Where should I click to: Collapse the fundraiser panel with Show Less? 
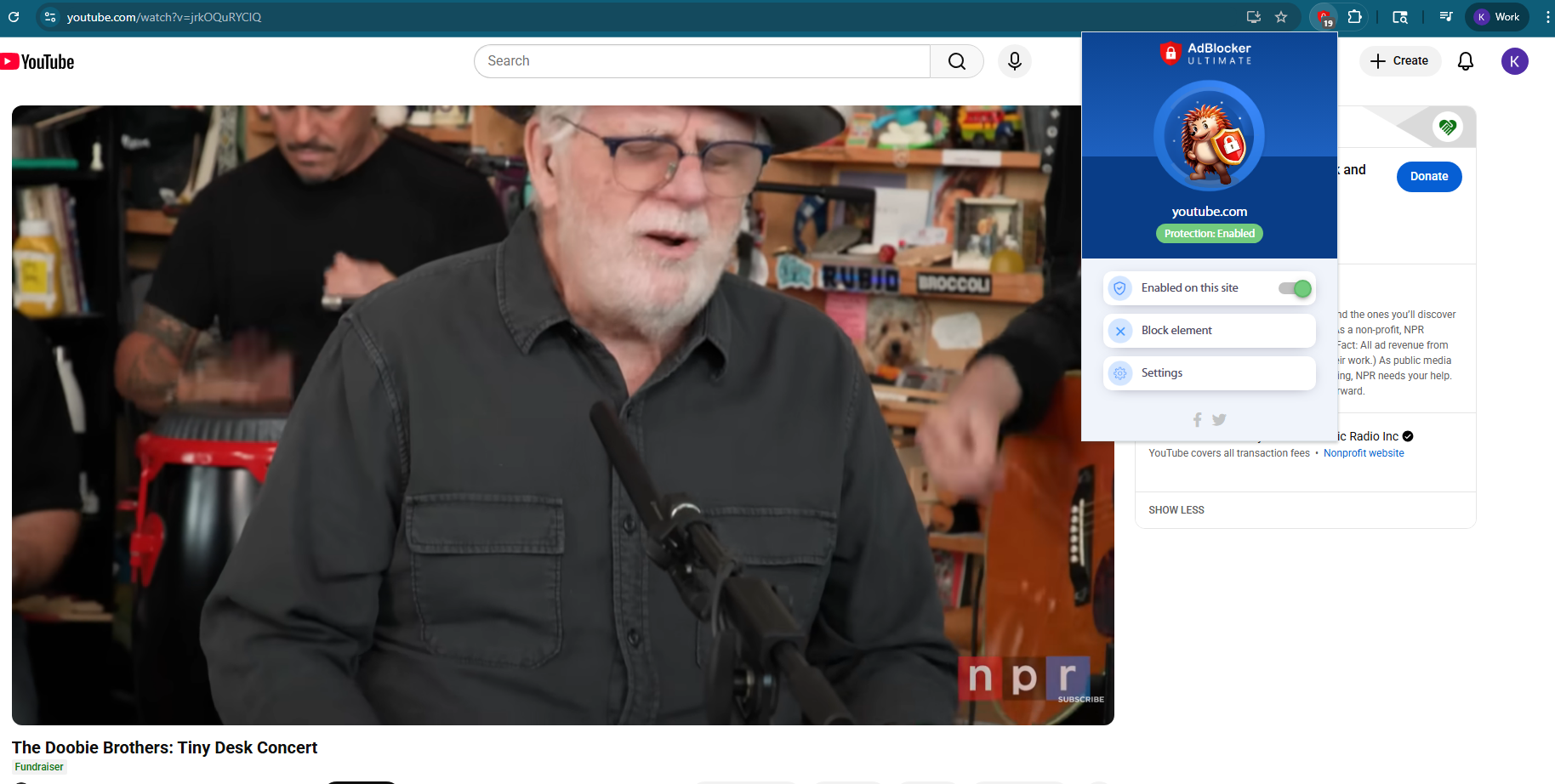point(1176,510)
